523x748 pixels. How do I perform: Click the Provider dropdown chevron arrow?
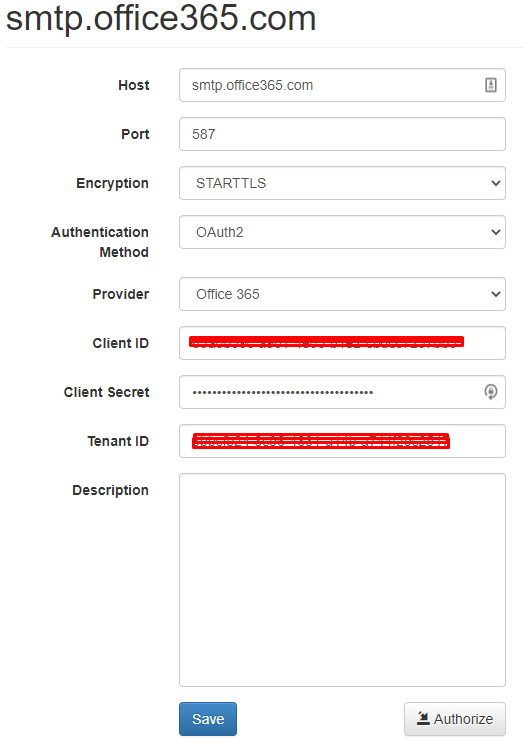pos(496,294)
